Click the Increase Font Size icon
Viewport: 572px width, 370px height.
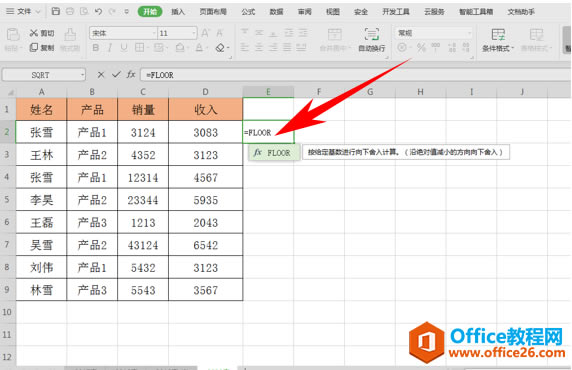tap(205, 33)
